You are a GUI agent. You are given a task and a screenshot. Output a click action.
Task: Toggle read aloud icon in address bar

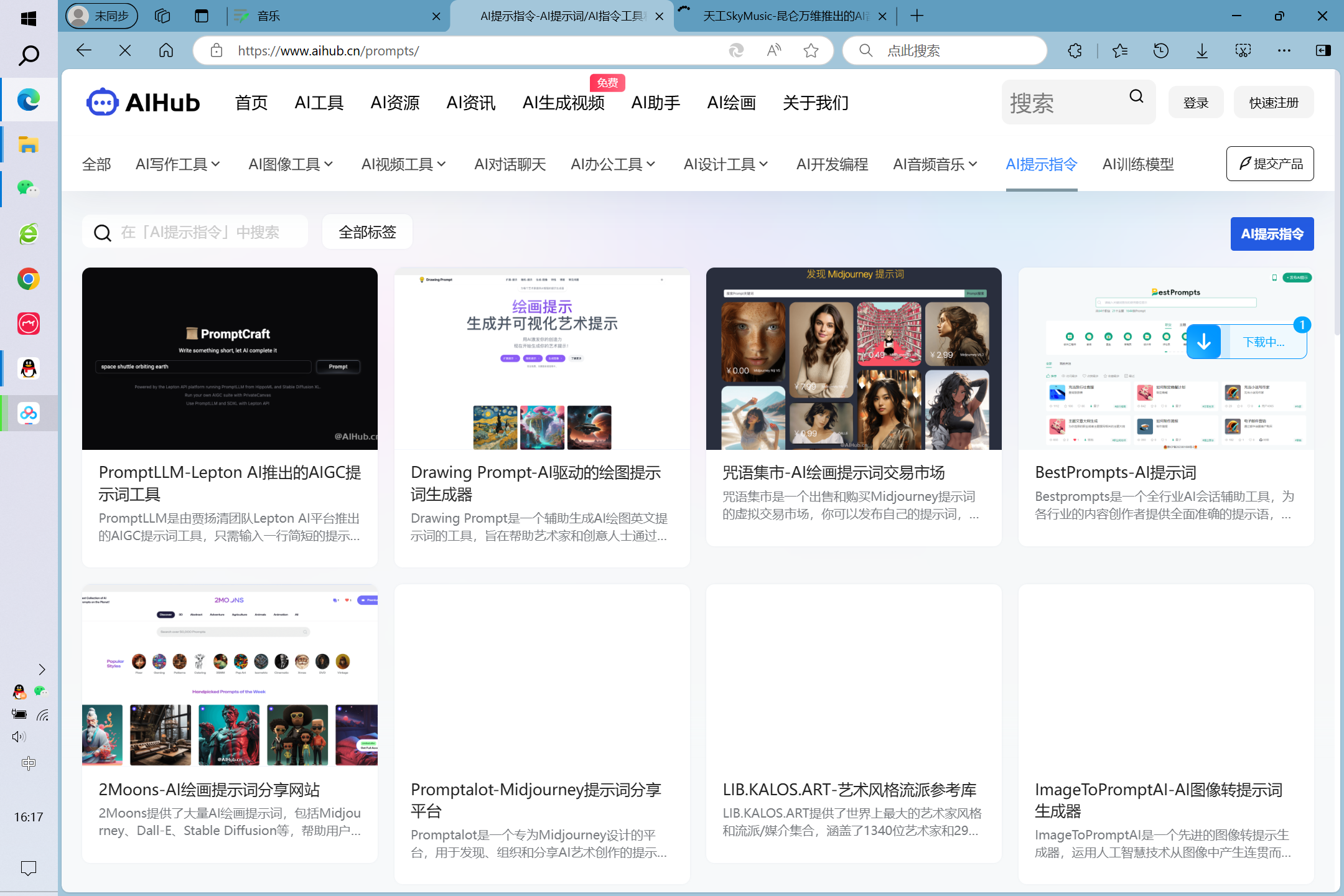(x=774, y=50)
